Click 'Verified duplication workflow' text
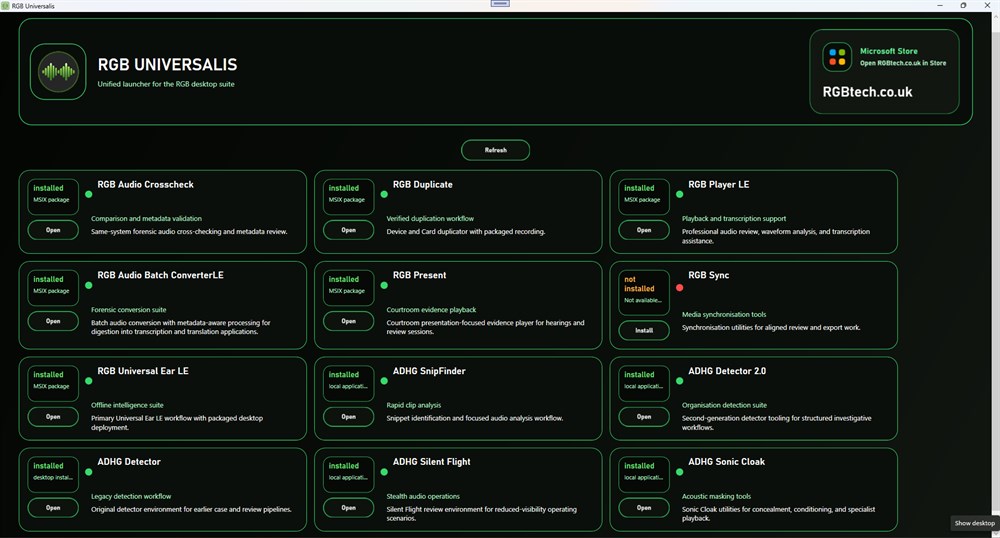The width and height of the screenshot is (1000, 538). pos(430,219)
